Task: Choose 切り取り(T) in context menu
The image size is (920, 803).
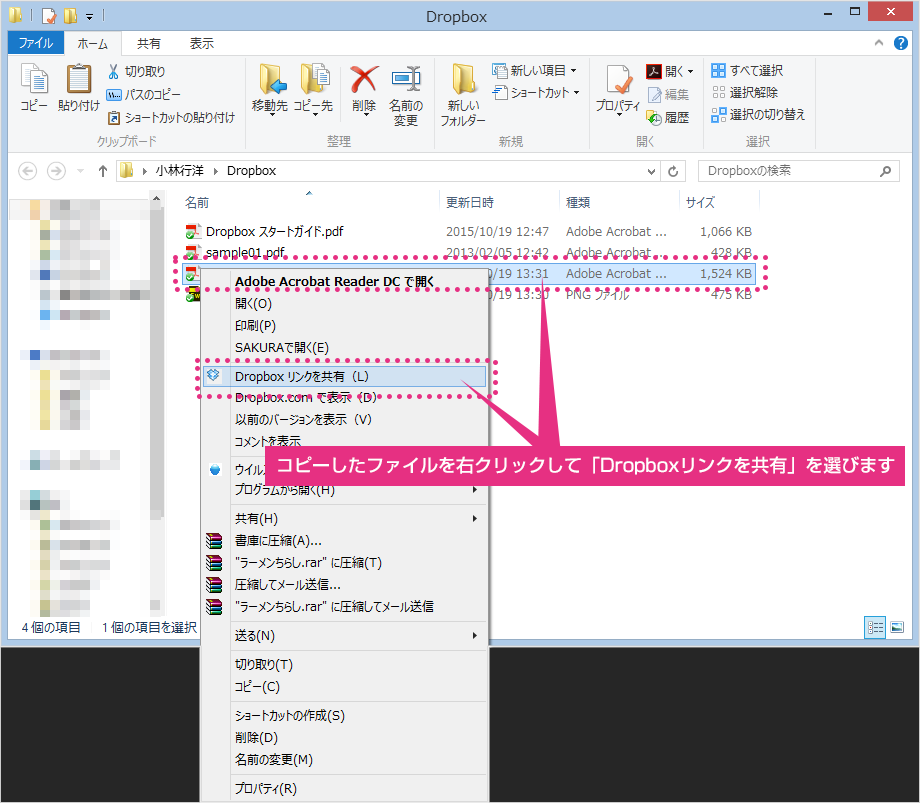Action: [344, 665]
